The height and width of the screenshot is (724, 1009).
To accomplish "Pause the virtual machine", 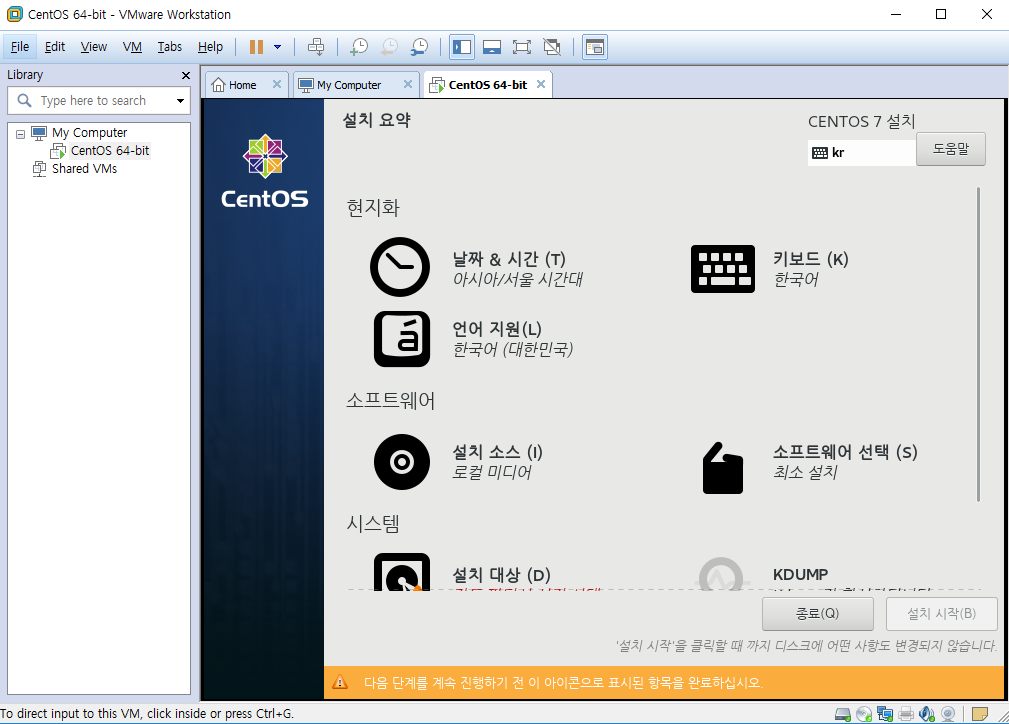I will [256, 47].
